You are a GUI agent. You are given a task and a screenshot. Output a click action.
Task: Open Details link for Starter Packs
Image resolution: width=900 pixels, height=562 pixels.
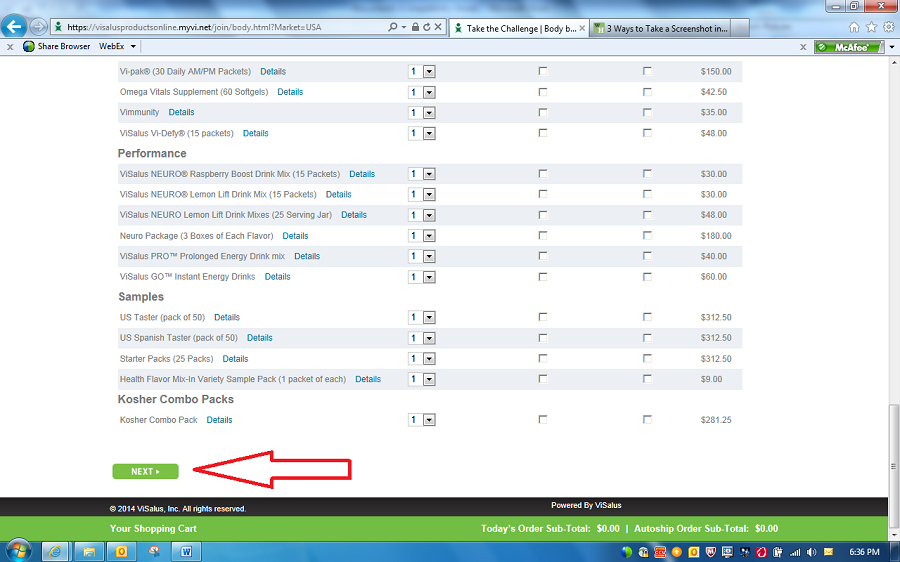(x=235, y=359)
